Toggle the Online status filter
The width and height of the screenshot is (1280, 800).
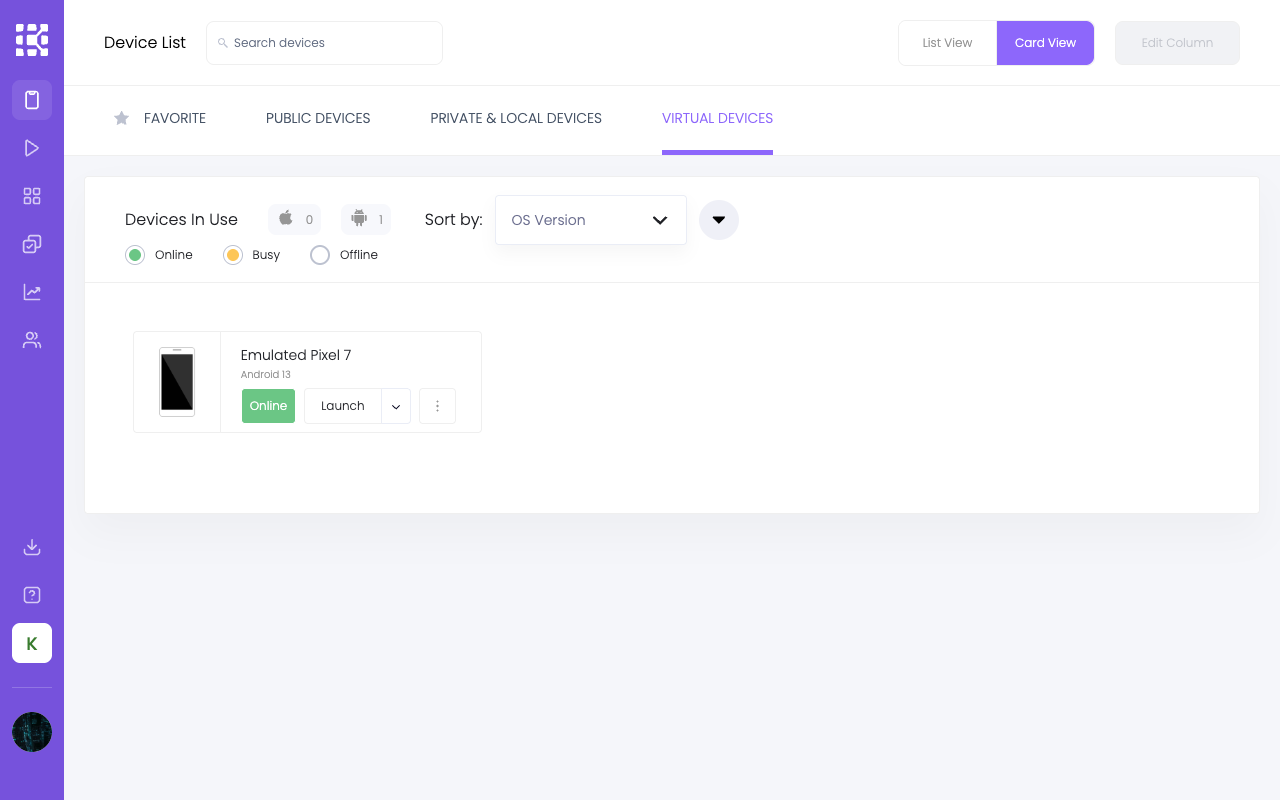tap(135, 255)
